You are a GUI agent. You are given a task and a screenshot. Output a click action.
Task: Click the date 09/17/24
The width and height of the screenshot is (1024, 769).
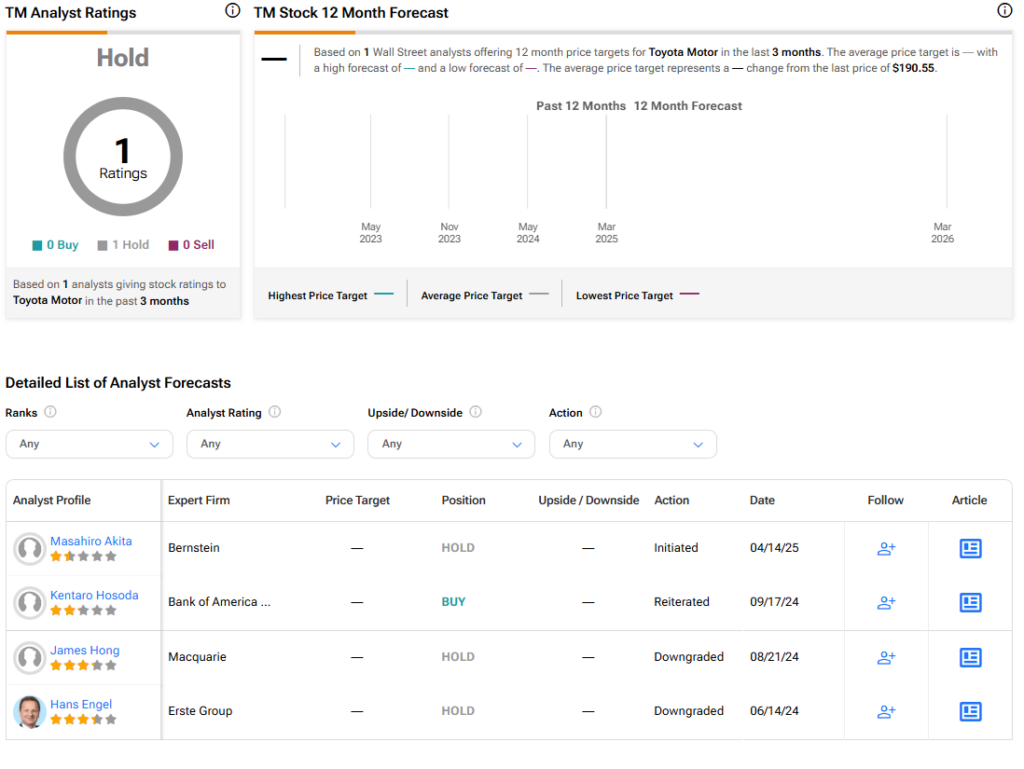pyautogui.click(x=774, y=602)
